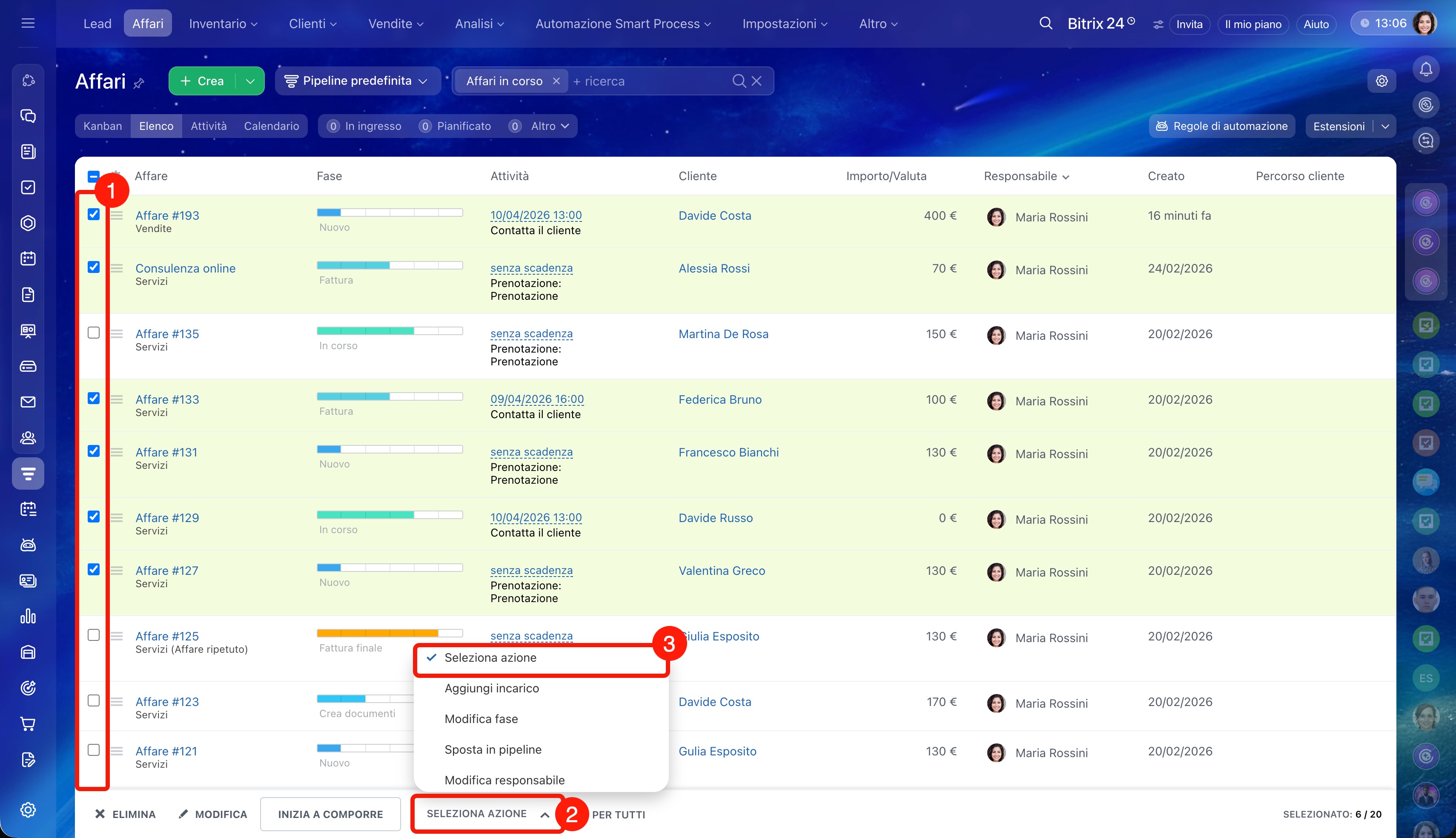Image resolution: width=1456 pixels, height=838 pixels.
Task: Choose Modifica fase from action menu
Action: 481,719
